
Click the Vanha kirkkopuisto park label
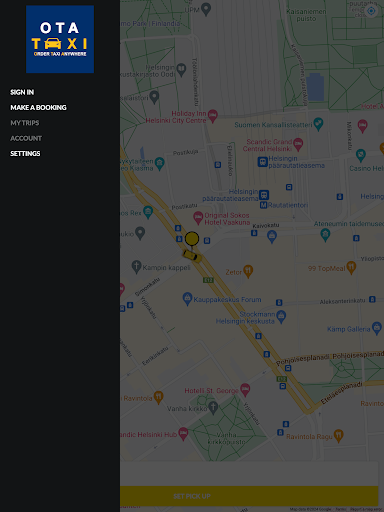coord(226,438)
